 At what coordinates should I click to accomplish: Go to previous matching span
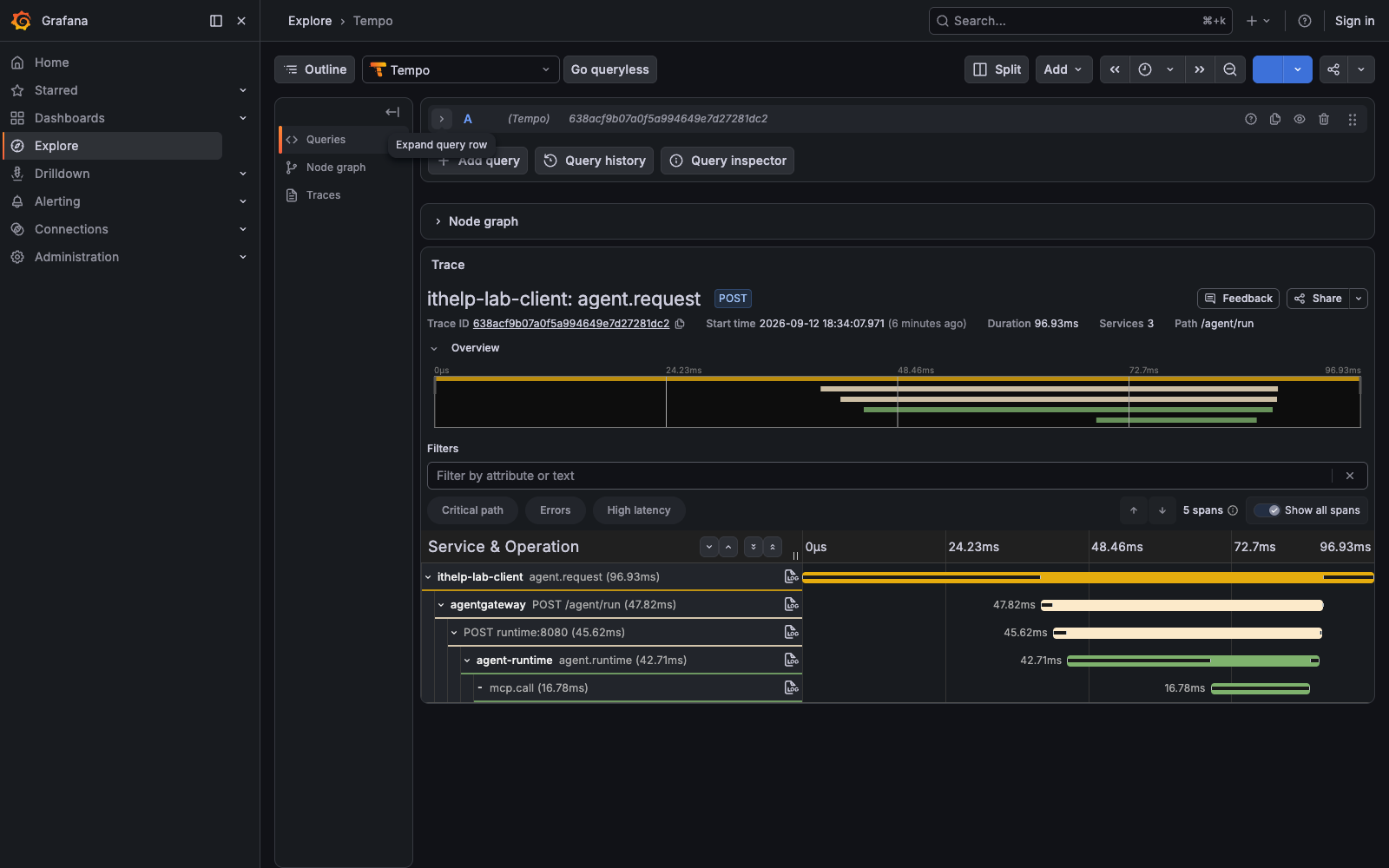pos(1134,510)
